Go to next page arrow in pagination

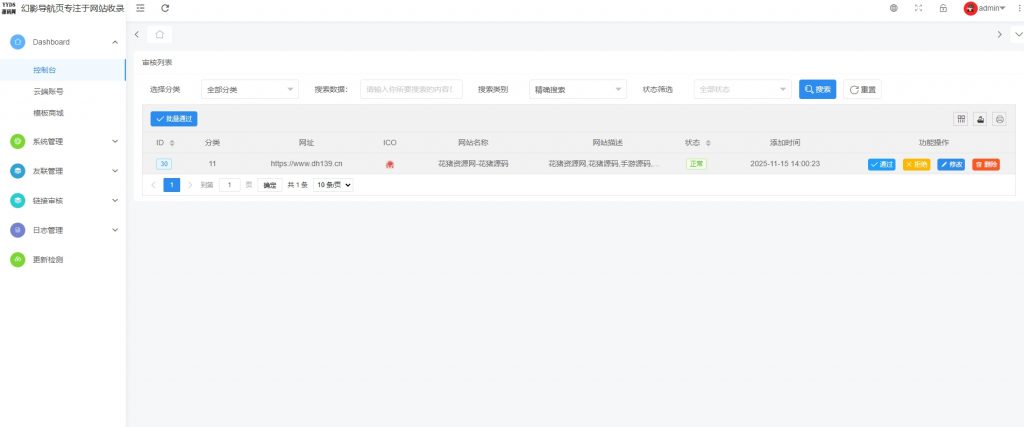190,185
